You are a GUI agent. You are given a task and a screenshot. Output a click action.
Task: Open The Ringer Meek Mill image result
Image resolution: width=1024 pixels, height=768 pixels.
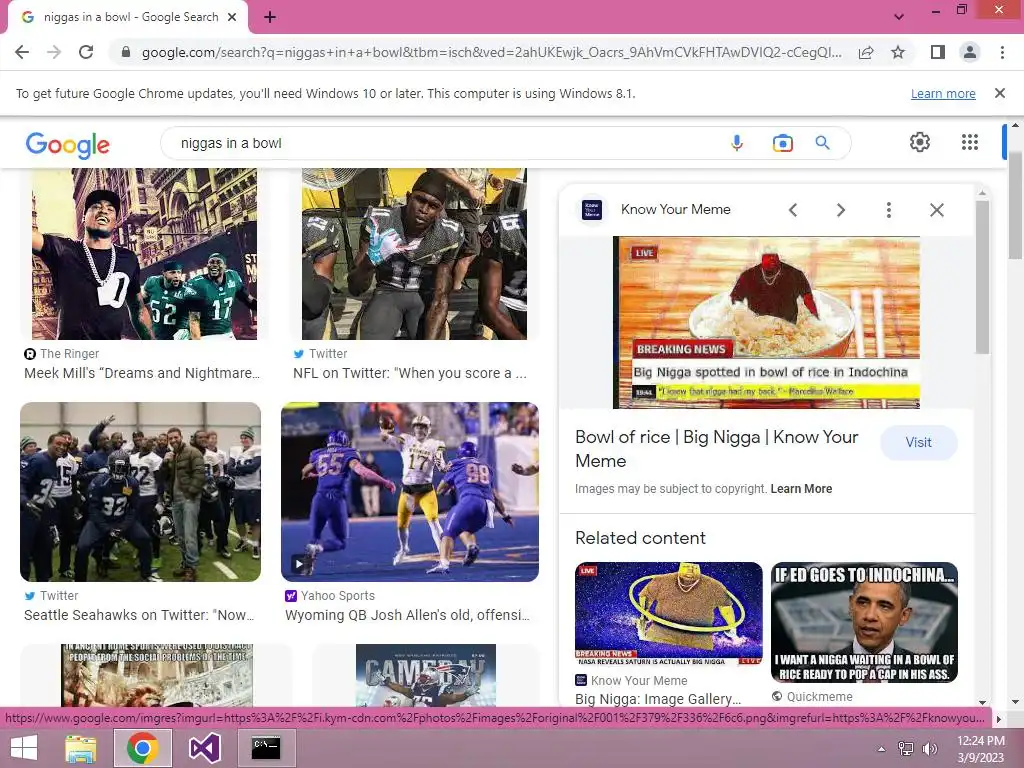coord(145,253)
